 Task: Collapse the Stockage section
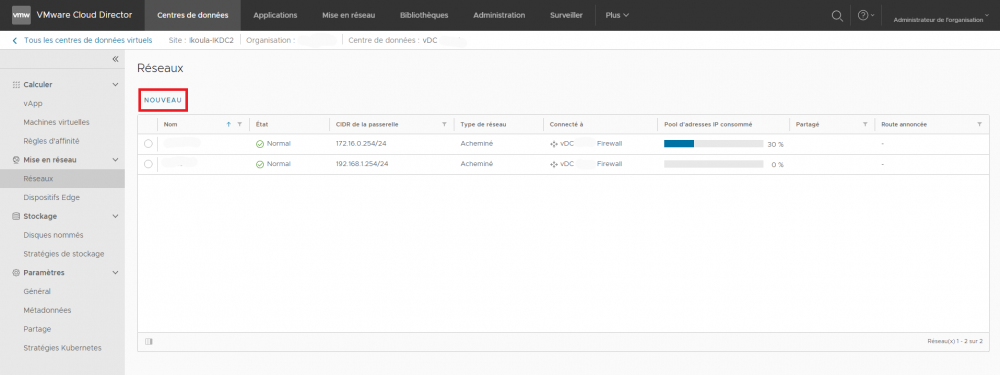pyautogui.click(x=115, y=216)
